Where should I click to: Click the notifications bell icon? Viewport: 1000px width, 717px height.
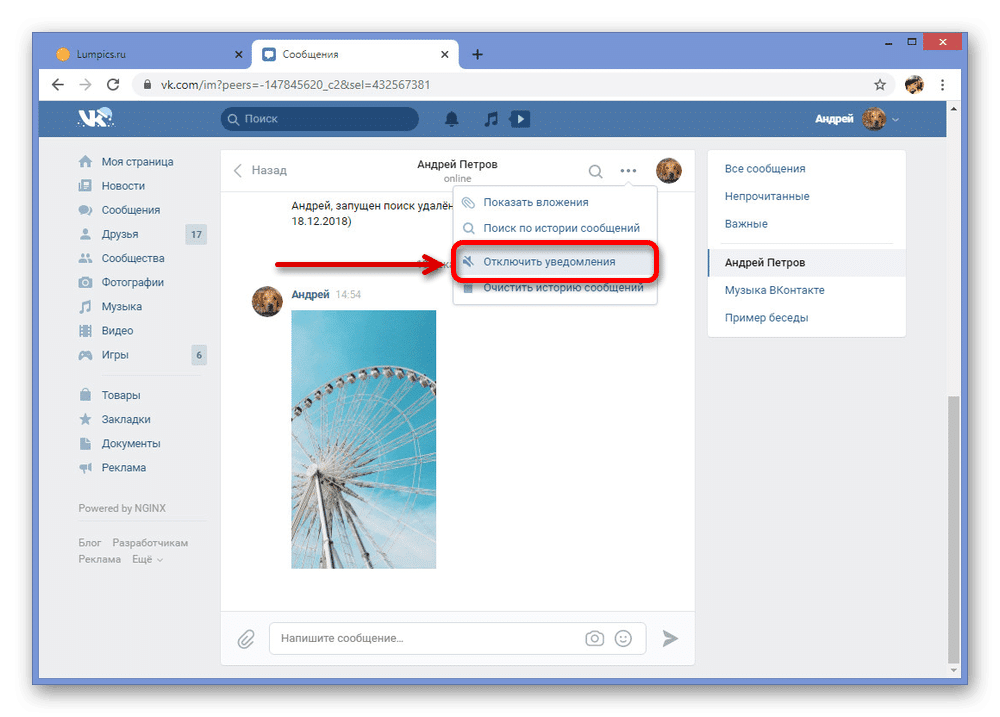point(452,119)
